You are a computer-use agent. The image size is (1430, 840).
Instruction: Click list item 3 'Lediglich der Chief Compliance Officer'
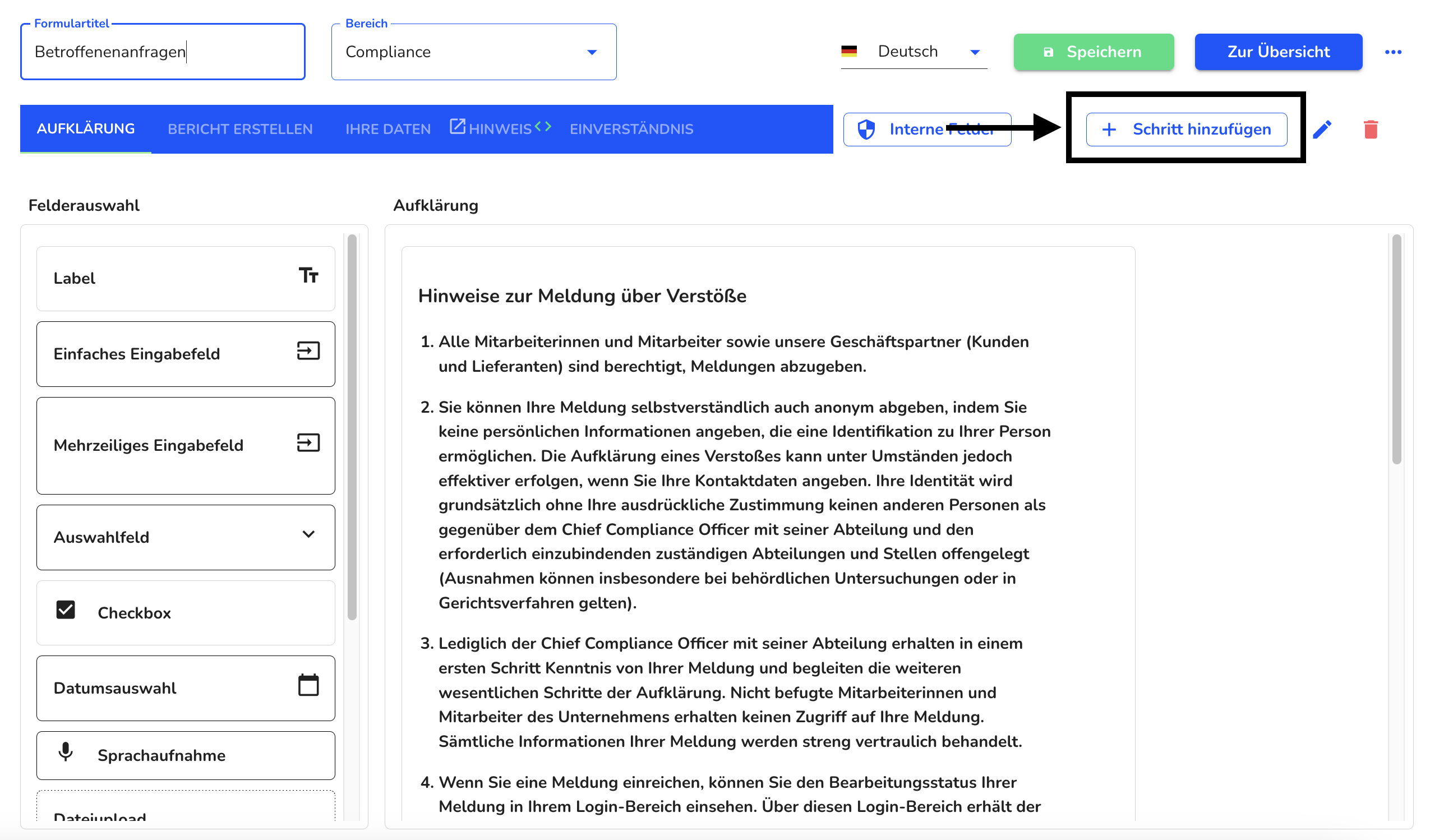(x=729, y=693)
